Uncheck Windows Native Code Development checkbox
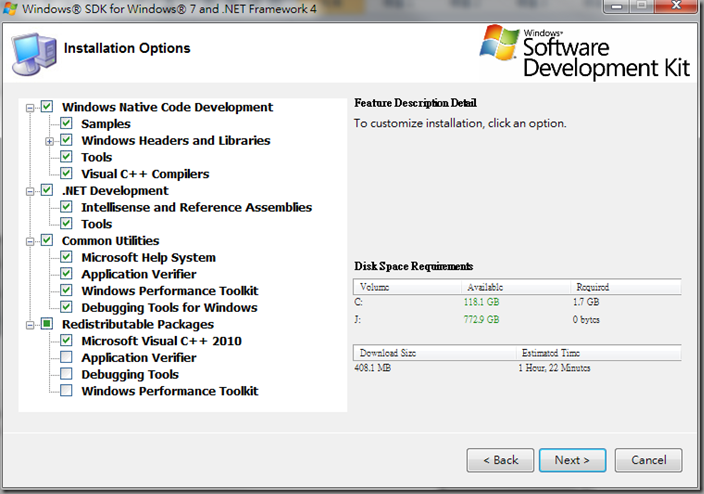 coord(47,107)
